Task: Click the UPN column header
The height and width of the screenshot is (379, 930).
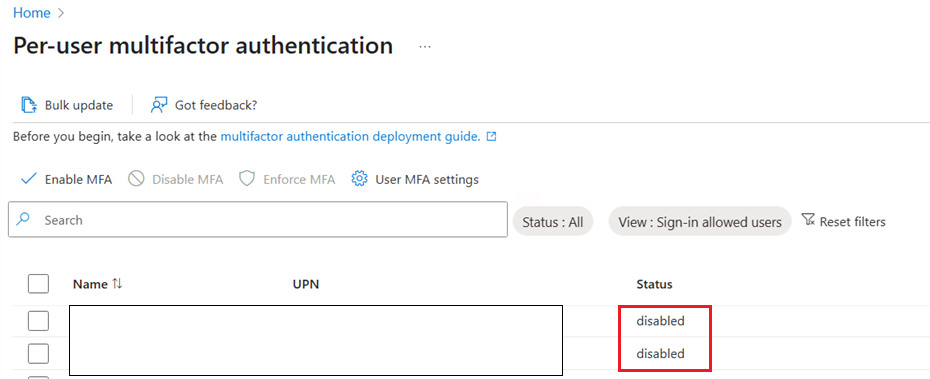Action: [x=306, y=284]
